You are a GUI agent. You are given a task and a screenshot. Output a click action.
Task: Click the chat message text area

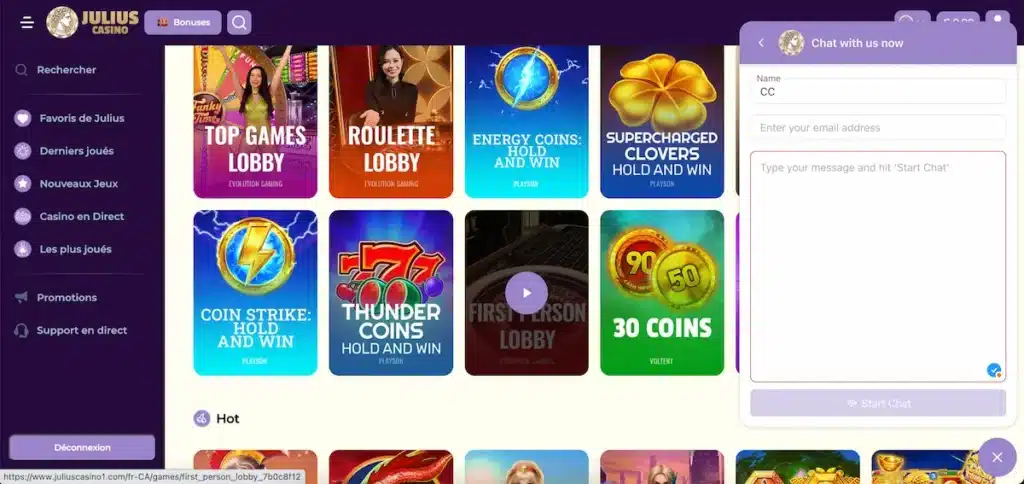tap(878, 266)
